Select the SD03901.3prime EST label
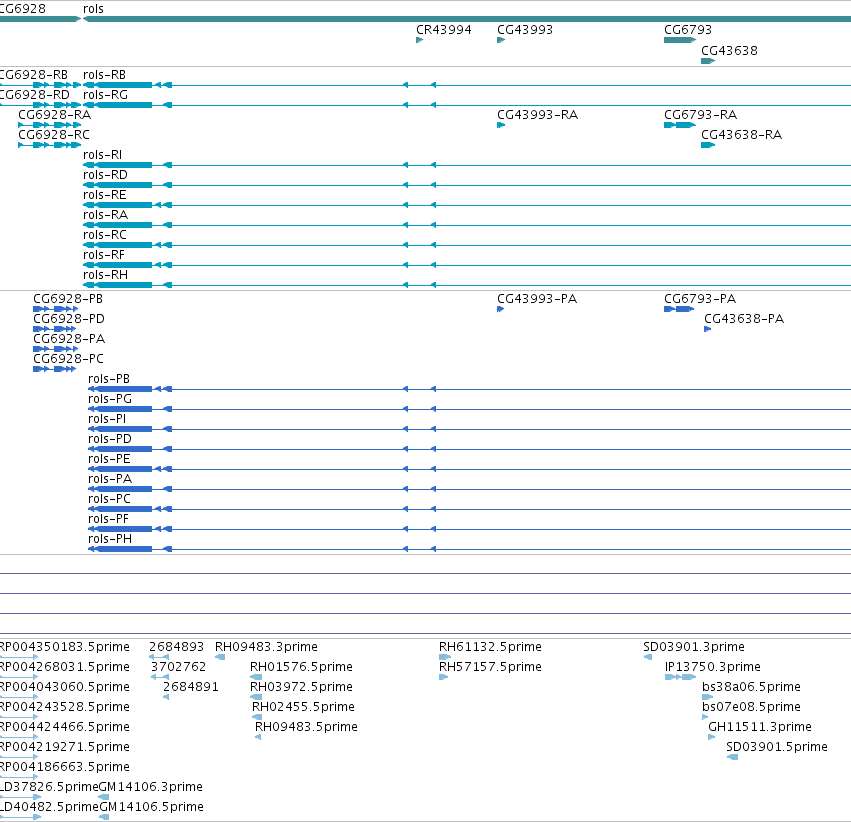 click(x=694, y=647)
